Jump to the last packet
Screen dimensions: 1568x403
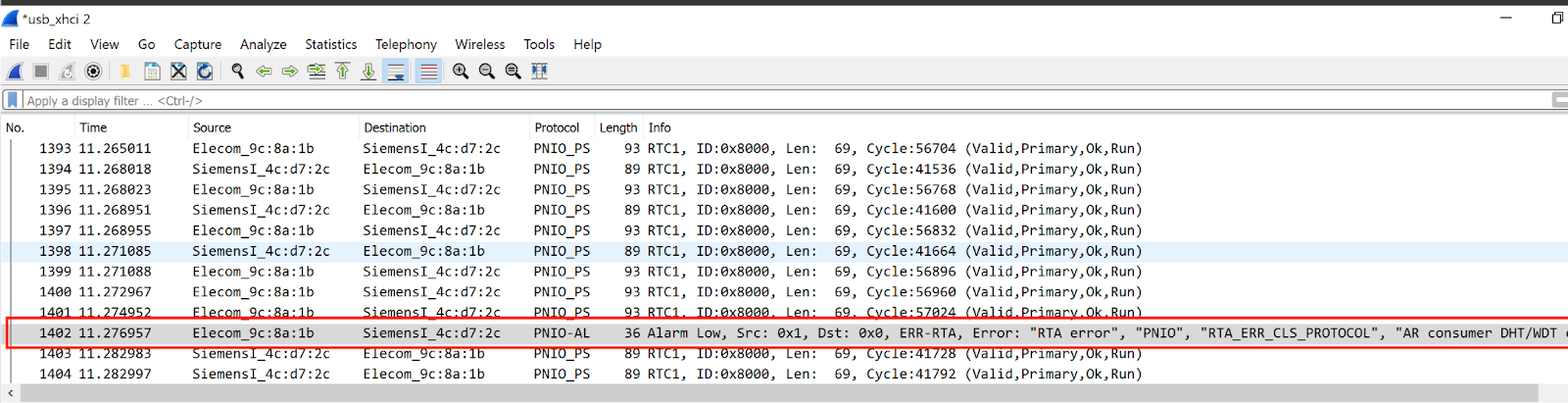[368, 71]
